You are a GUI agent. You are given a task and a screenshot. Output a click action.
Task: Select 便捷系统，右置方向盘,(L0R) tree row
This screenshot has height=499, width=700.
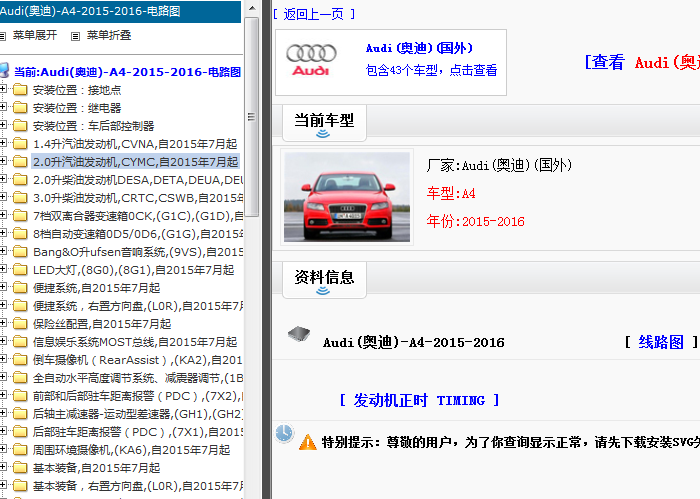click(x=138, y=306)
